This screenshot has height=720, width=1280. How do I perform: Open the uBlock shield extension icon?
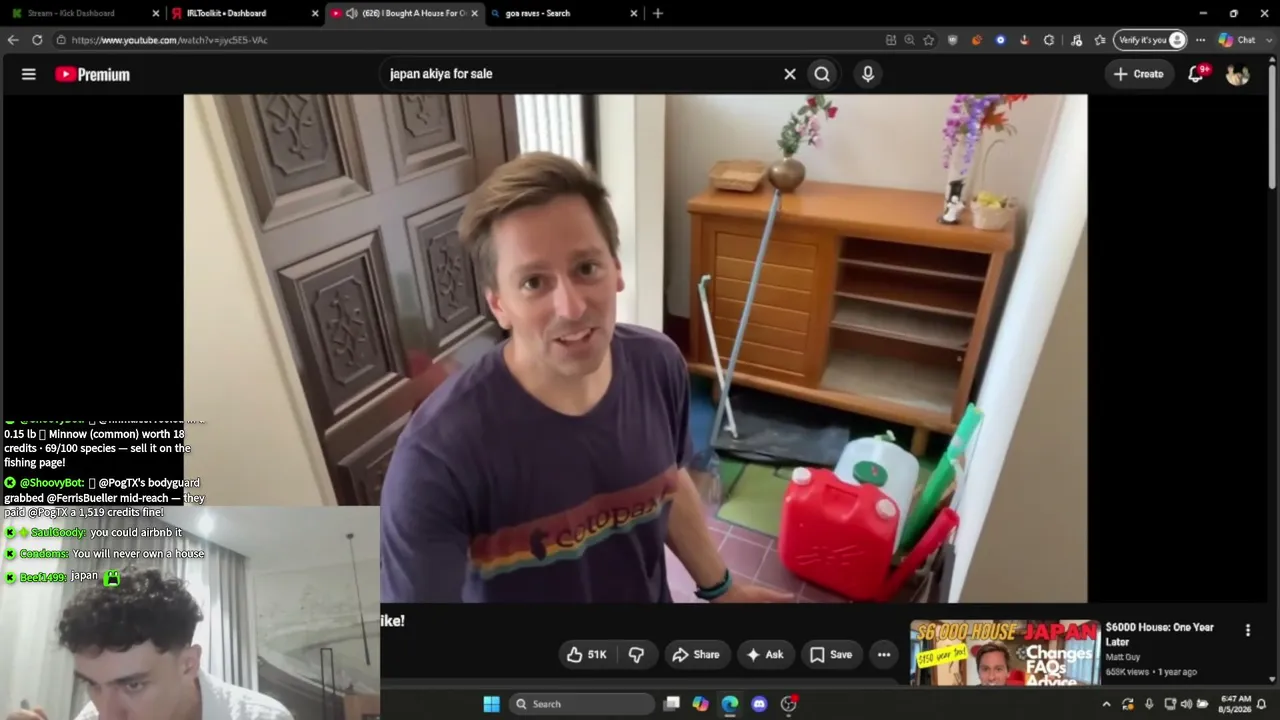(x=953, y=40)
